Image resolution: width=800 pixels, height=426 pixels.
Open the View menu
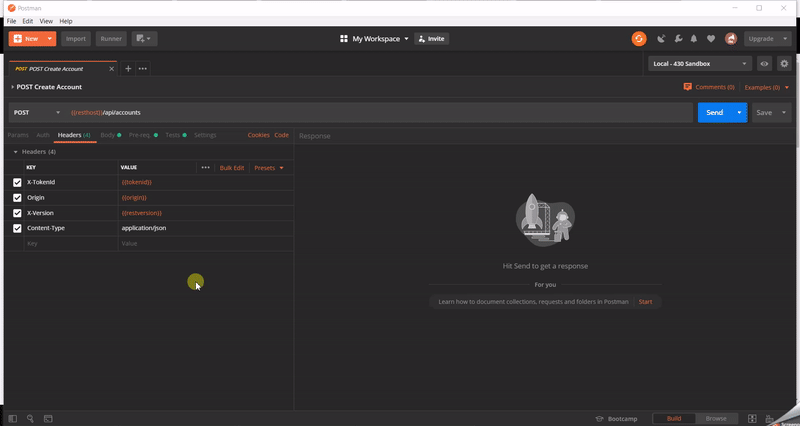tap(46, 21)
